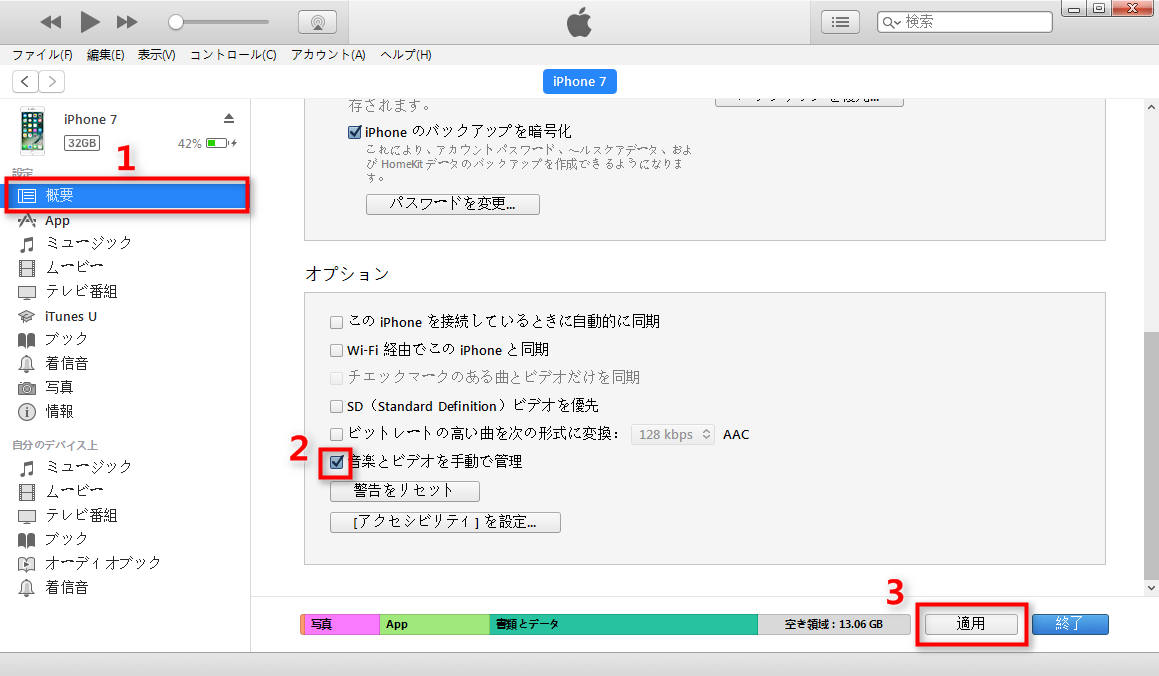Viewport: 1159px width, 676px height.
Task: Click the Play button in playback controls
Action: (90, 21)
